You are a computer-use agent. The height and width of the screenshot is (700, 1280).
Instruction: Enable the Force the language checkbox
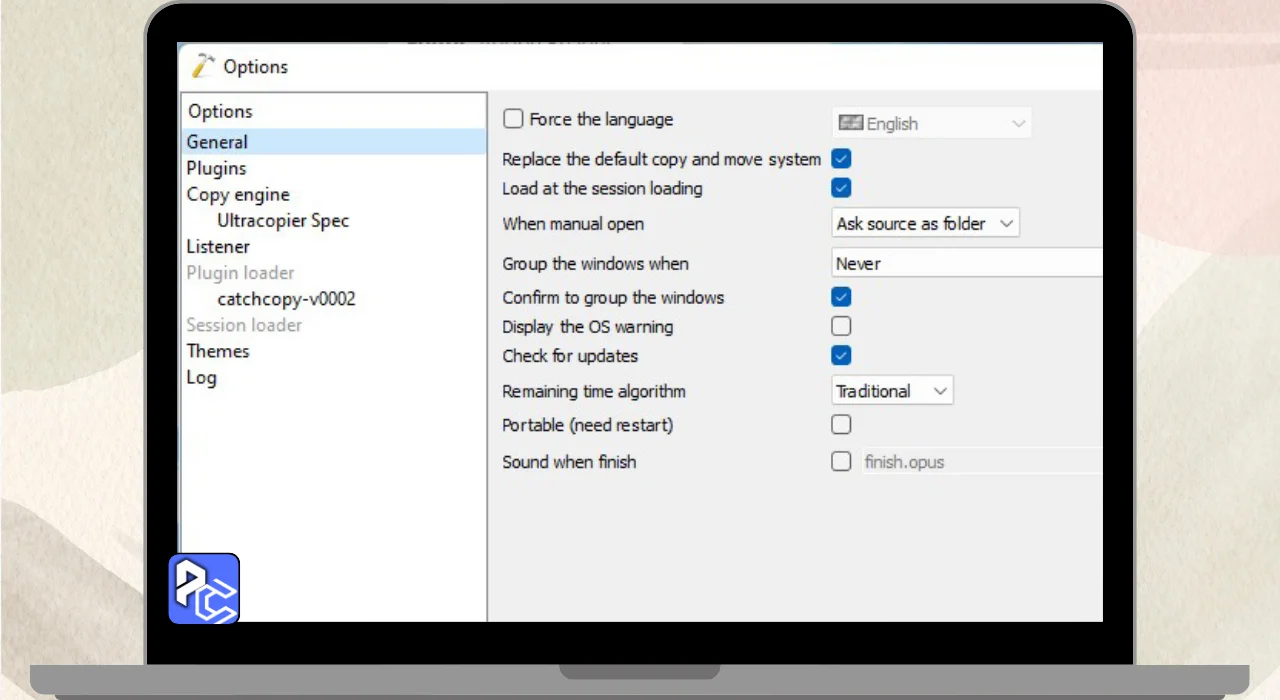[x=513, y=119]
